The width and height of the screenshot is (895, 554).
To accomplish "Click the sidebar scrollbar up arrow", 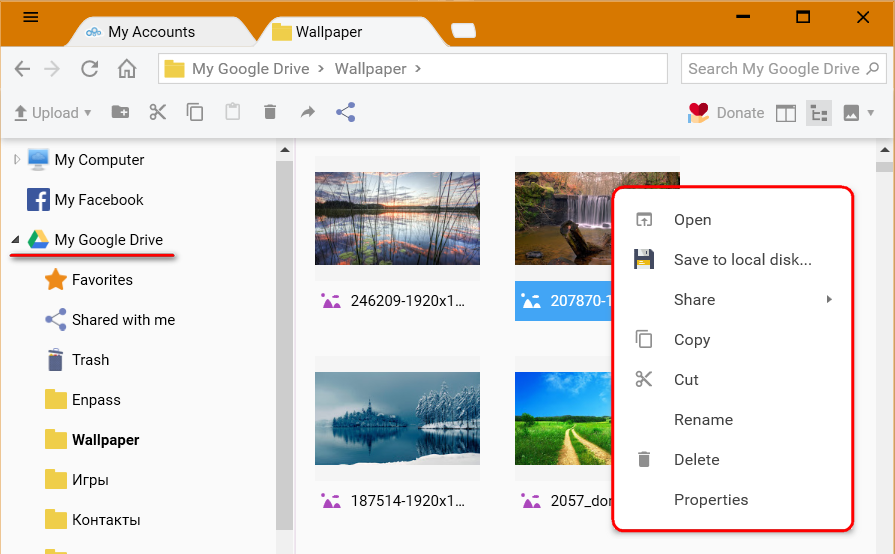I will tap(285, 150).
